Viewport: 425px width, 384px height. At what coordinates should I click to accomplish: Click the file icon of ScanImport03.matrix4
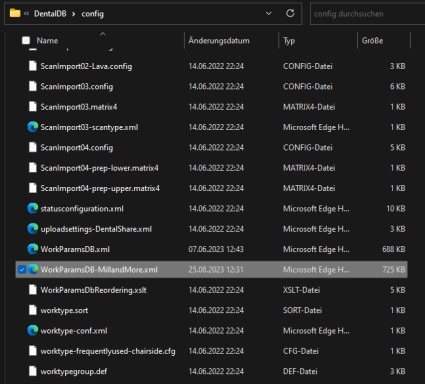33,107
